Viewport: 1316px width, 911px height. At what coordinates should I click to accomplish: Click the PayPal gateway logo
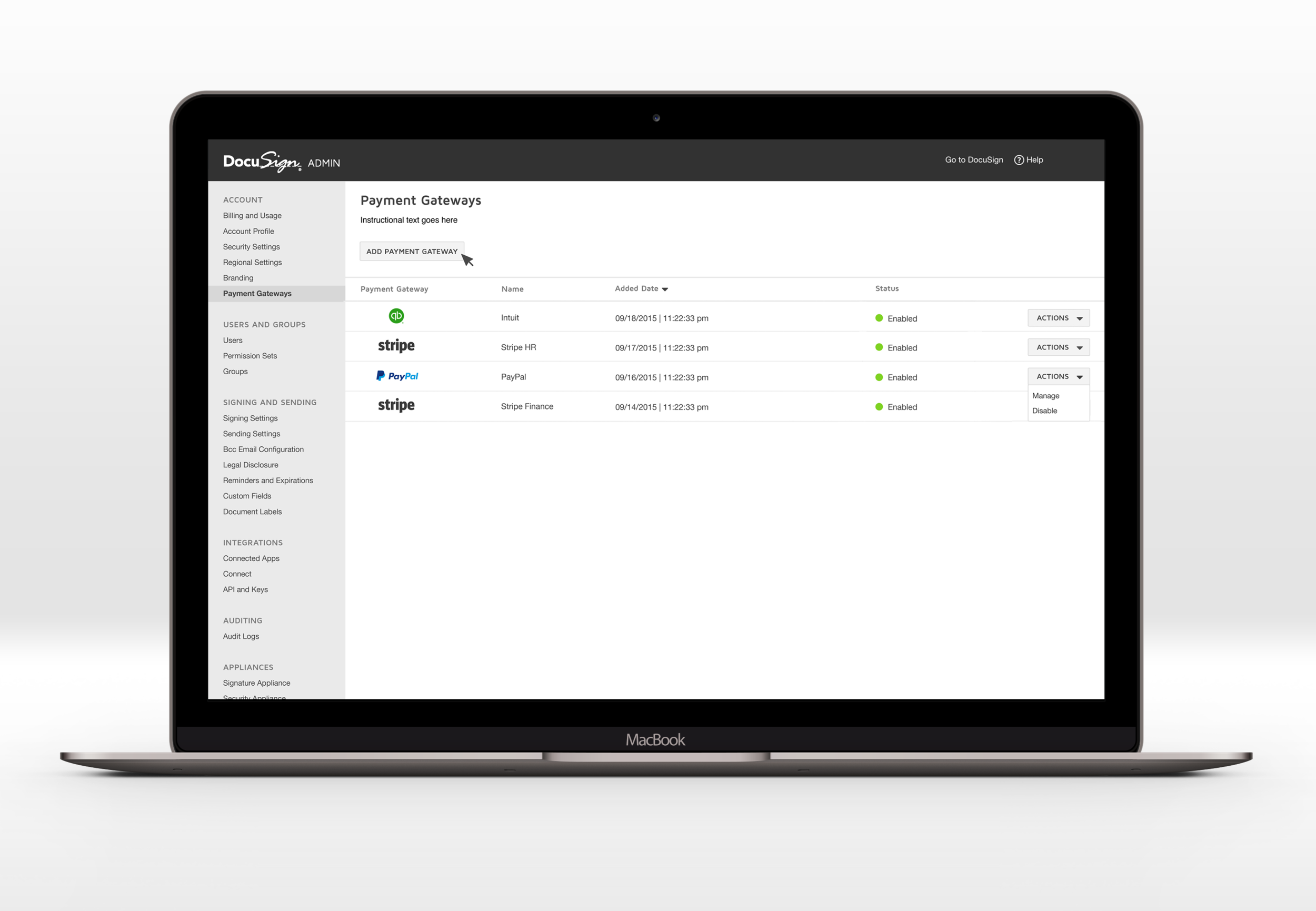pyautogui.click(x=397, y=376)
